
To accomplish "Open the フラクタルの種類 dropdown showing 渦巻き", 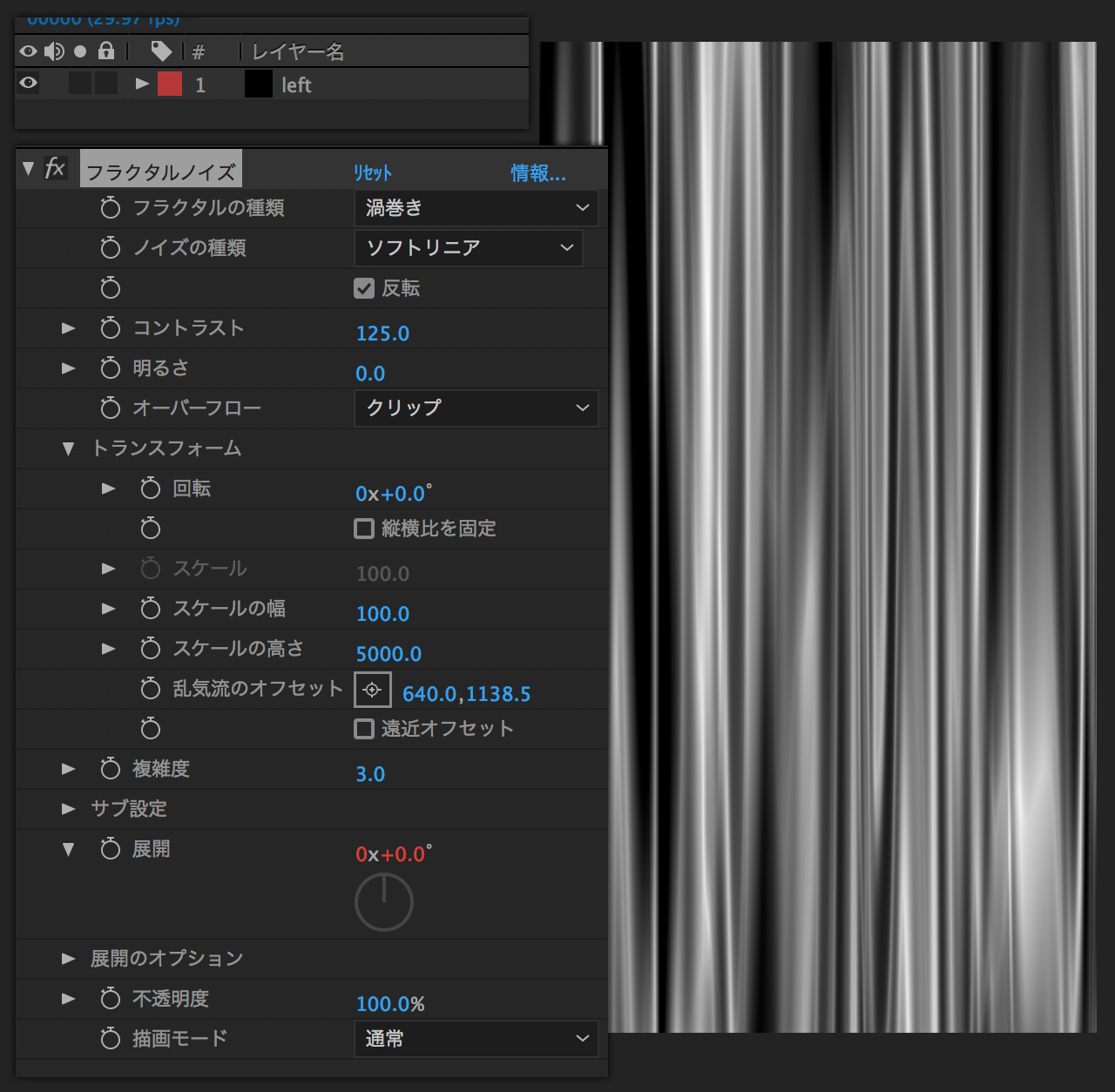I will tap(476, 208).
